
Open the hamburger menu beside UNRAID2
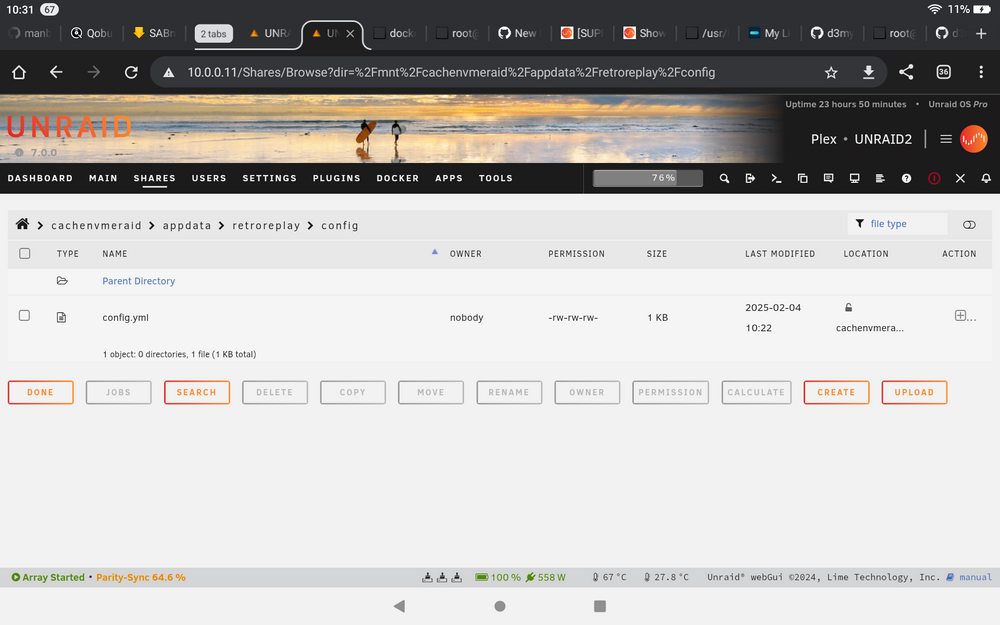pyautogui.click(x=946, y=139)
